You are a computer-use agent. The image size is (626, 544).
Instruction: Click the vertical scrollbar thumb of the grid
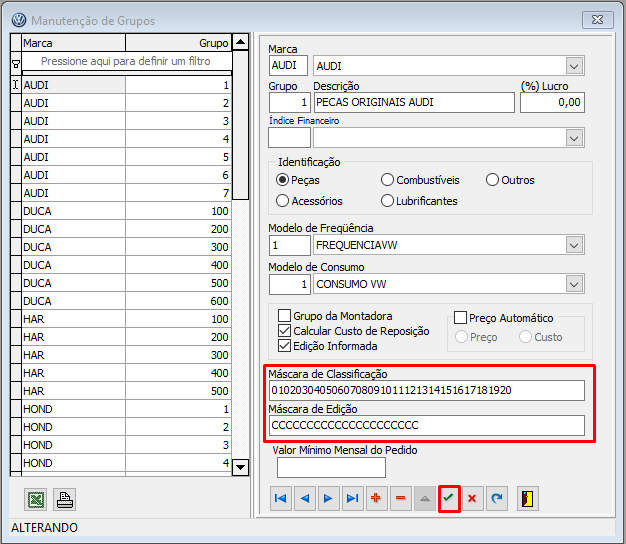(240, 125)
